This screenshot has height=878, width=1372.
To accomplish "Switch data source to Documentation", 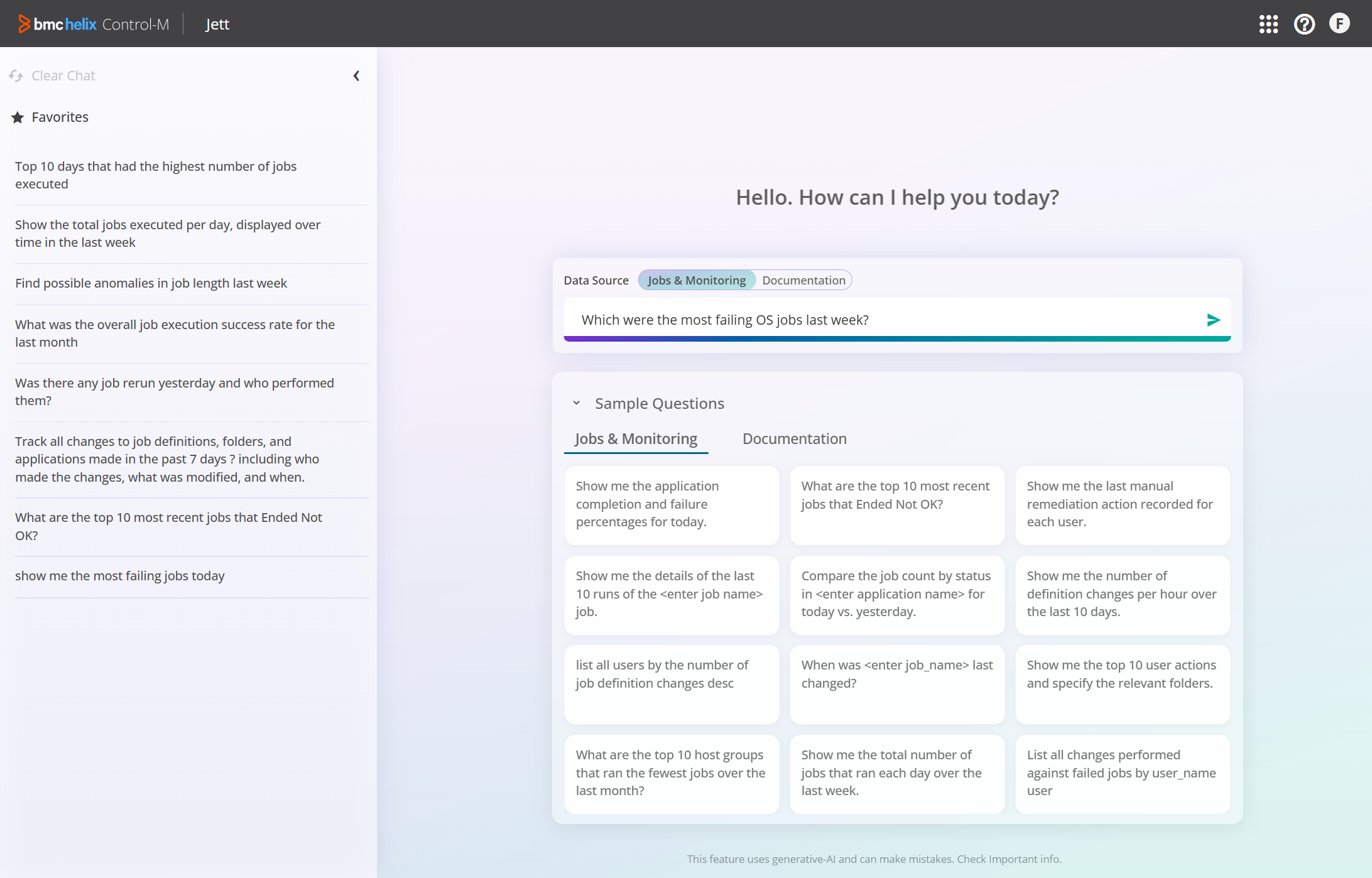I will (803, 280).
